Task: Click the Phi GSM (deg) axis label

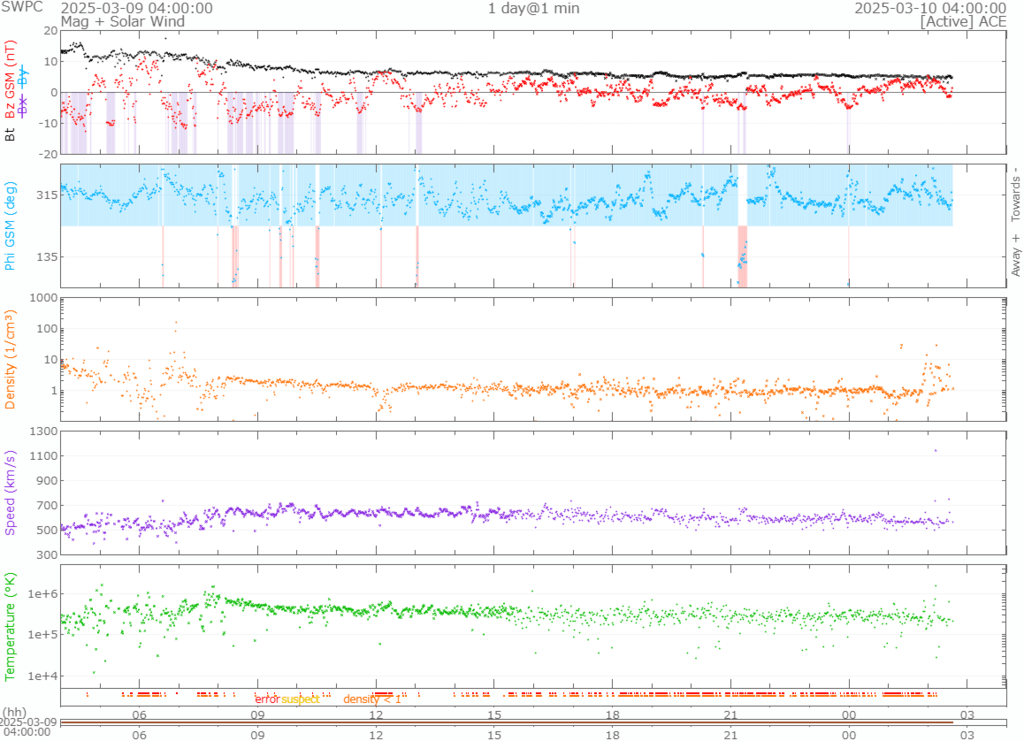Action: point(12,228)
